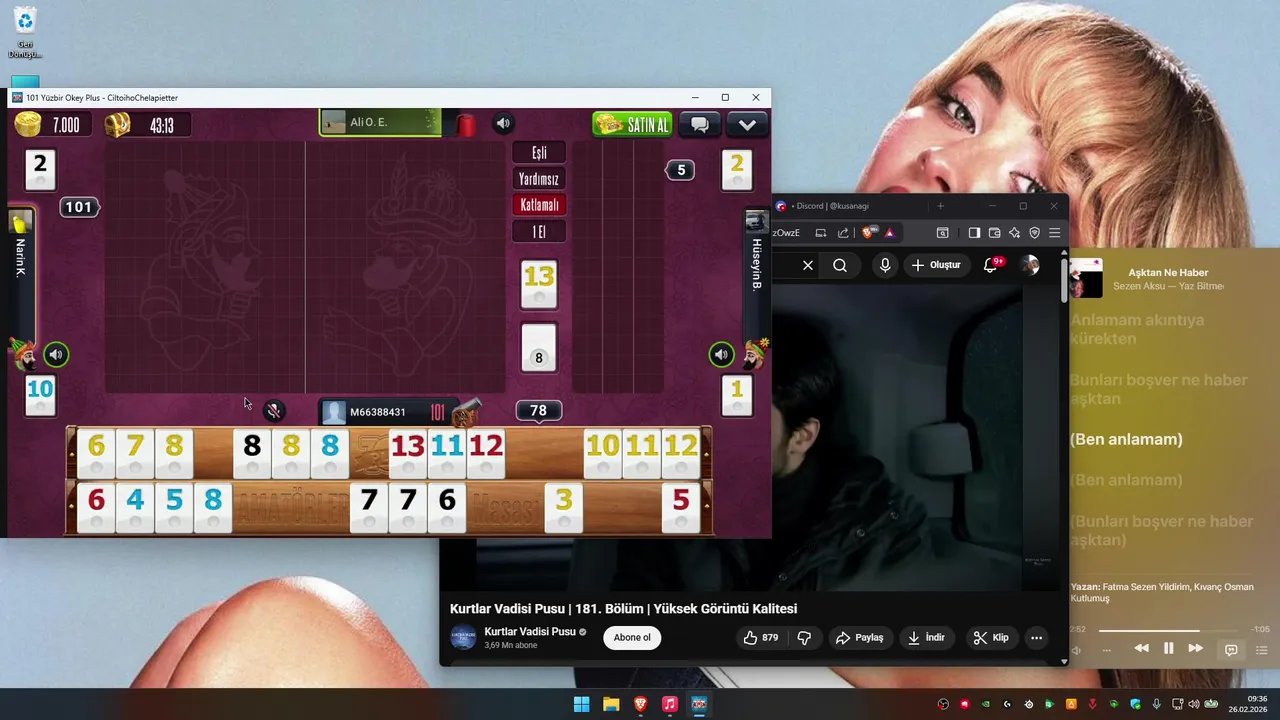Viewport: 1280px width, 720px height.
Task: Click player Ali O. E. name panel
Action: click(x=380, y=122)
